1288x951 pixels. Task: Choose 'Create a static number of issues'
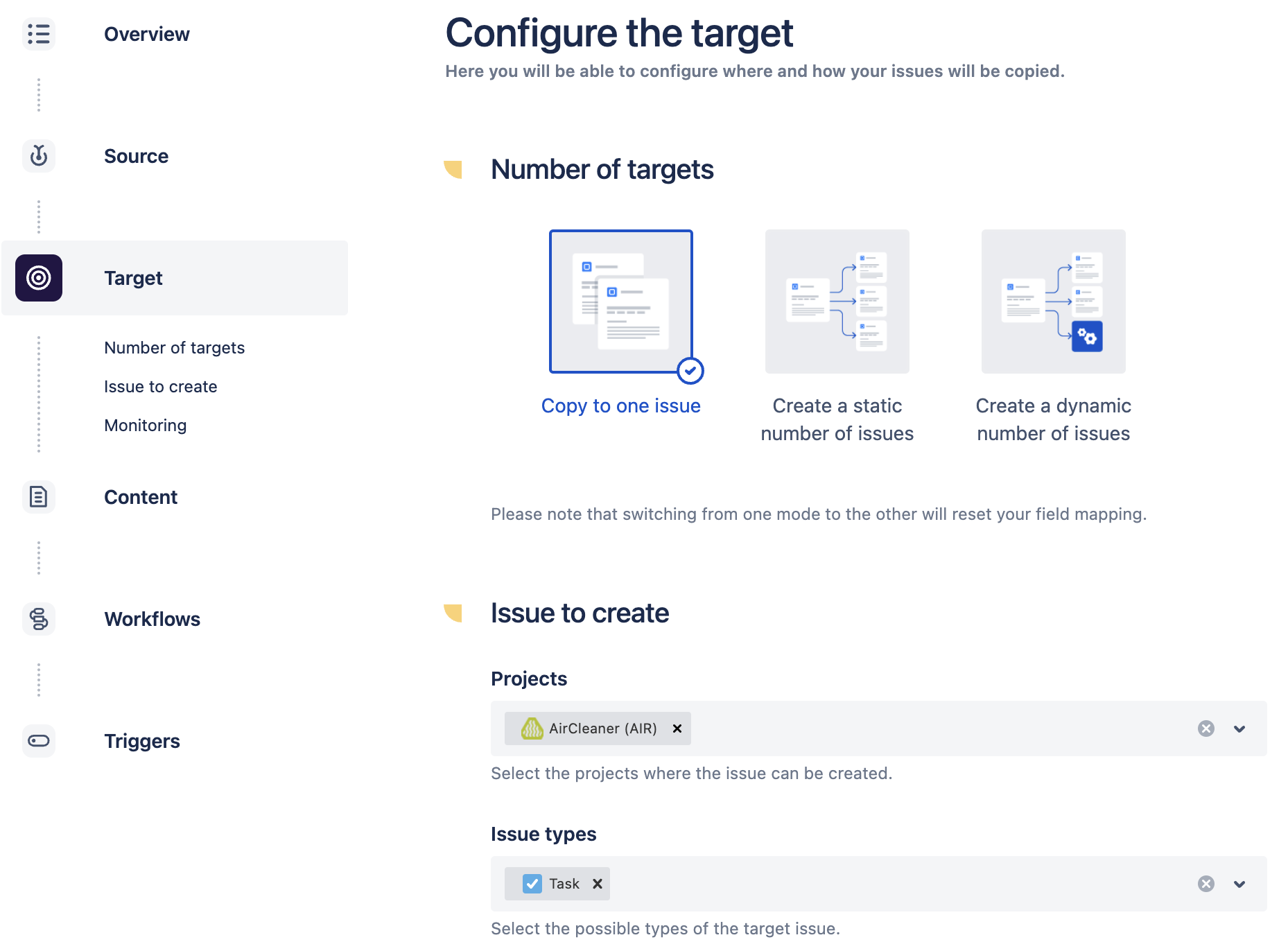coord(837,301)
